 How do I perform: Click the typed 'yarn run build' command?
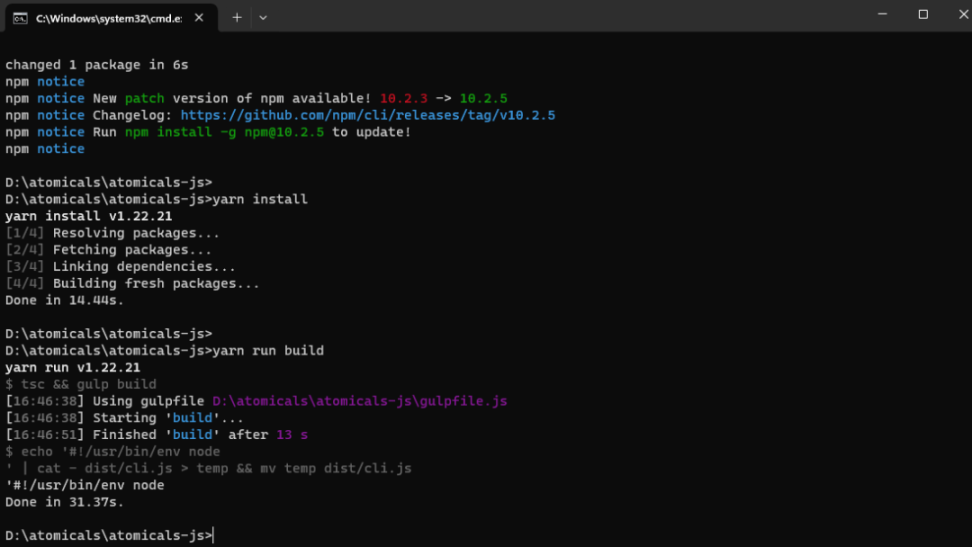267,351
